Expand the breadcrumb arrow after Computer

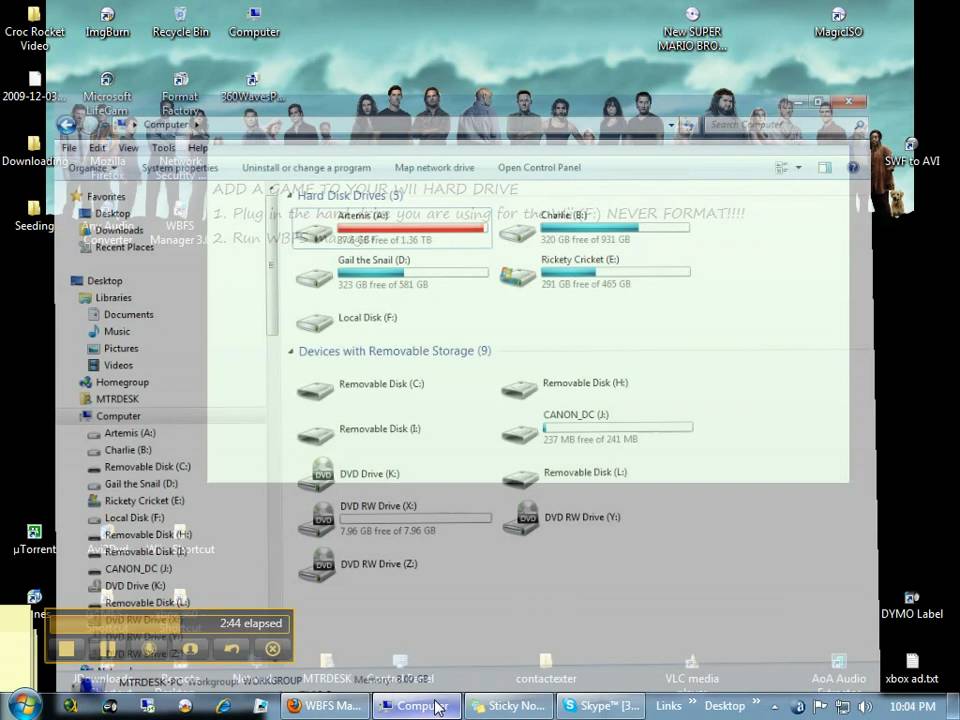tap(197, 124)
